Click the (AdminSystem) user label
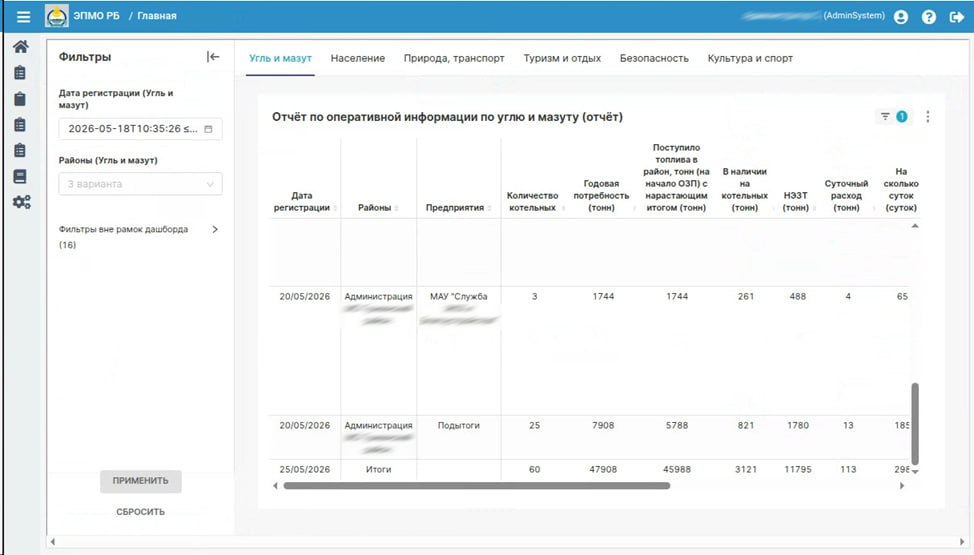 (x=853, y=16)
